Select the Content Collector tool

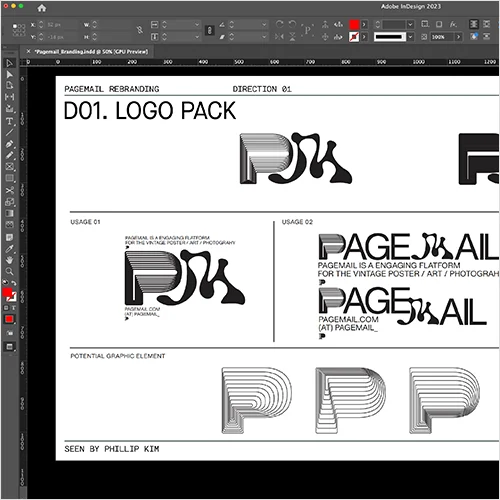[x=9, y=108]
